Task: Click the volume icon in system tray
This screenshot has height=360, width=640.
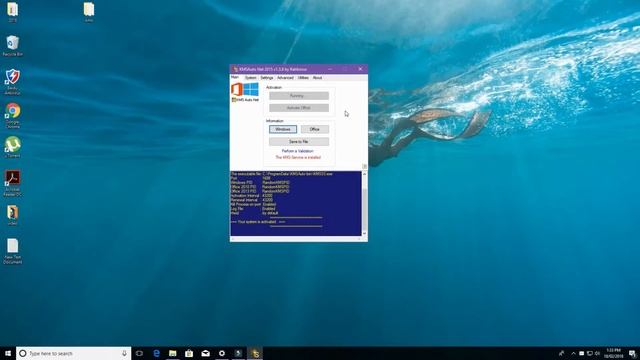Action: (x=598, y=353)
